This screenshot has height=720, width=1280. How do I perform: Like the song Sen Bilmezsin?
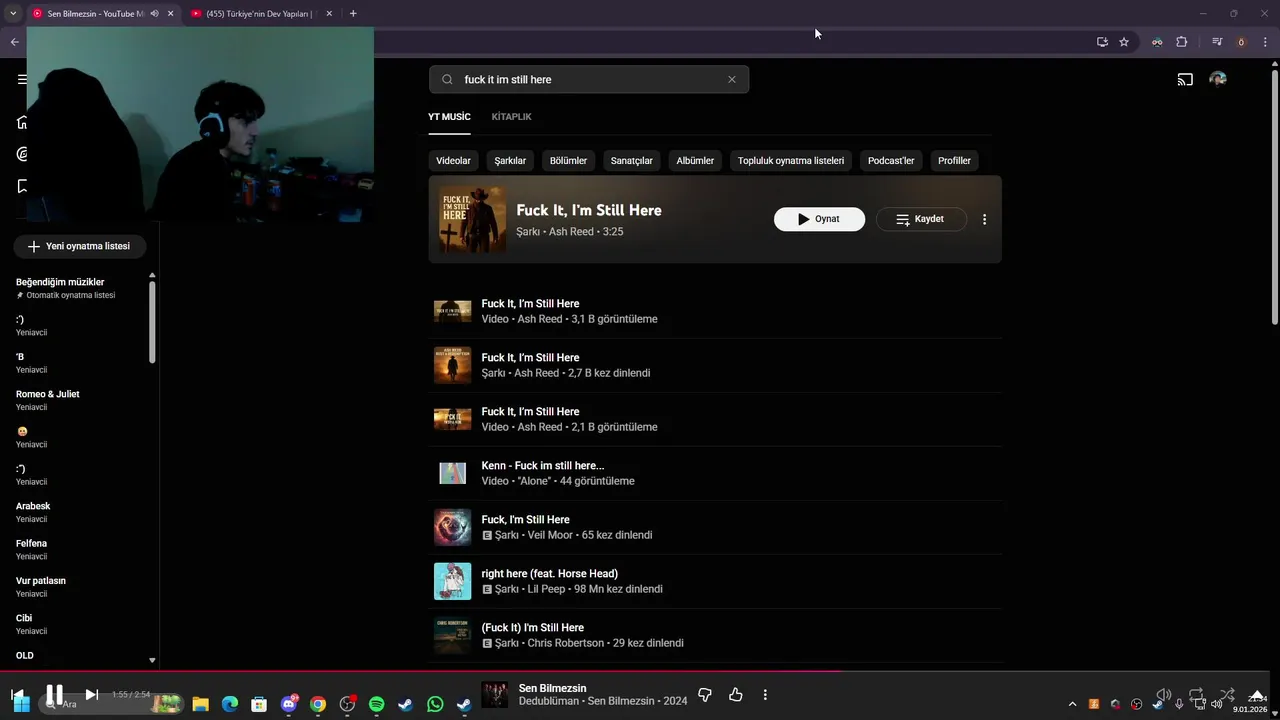[736, 695]
